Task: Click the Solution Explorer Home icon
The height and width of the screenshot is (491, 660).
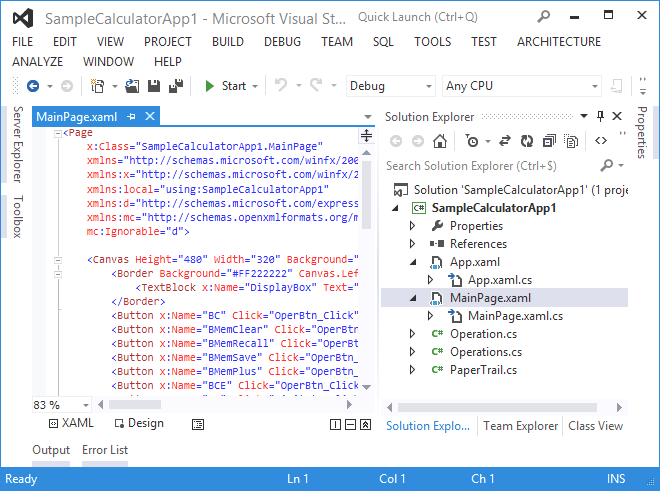Action: click(x=440, y=141)
